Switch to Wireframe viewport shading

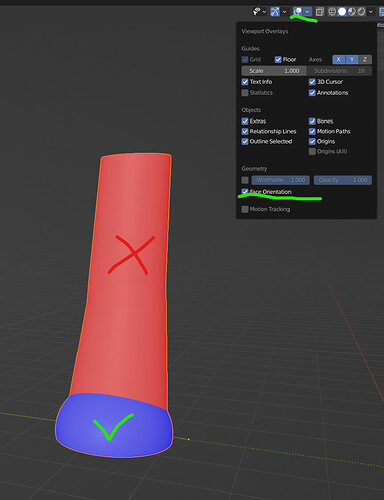[332, 12]
